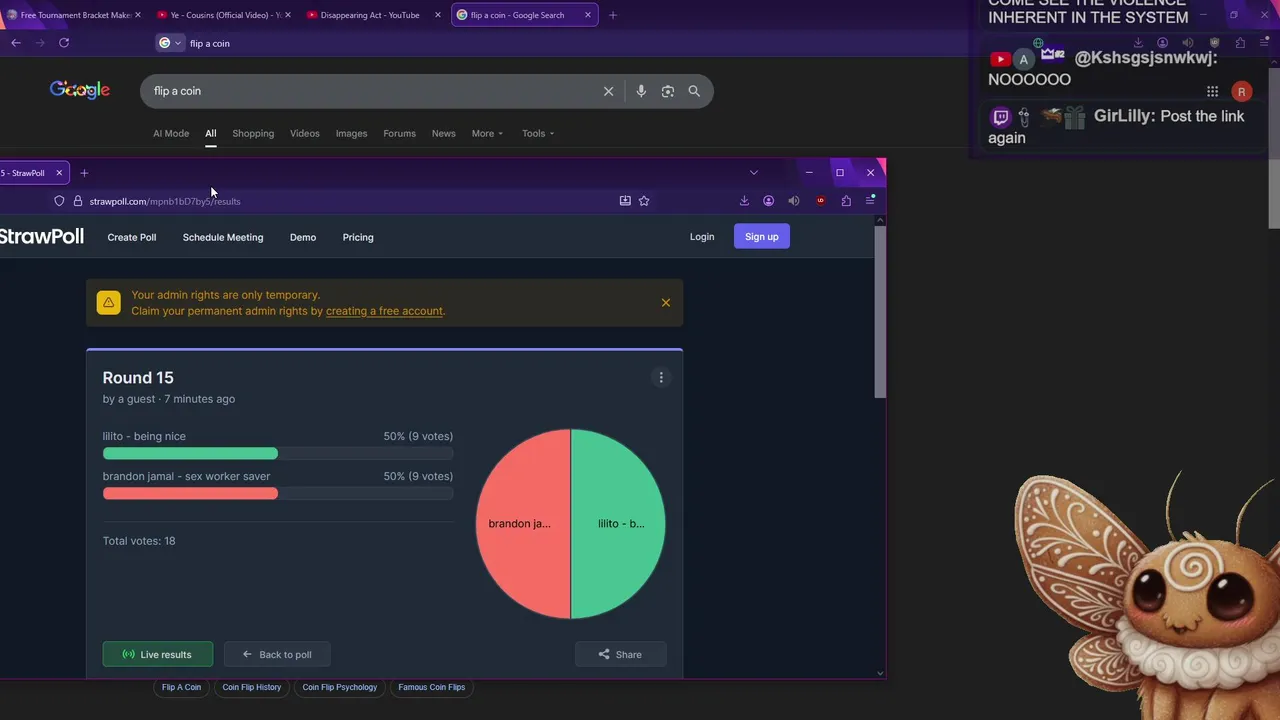The width and height of the screenshot is (1280, 720).
Task: Close the StrawPoll browser tab
Action: (x=59, y=173)
